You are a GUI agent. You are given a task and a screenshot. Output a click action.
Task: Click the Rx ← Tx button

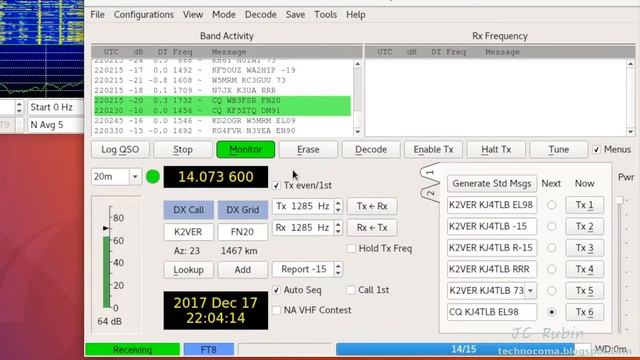point(372,227)
